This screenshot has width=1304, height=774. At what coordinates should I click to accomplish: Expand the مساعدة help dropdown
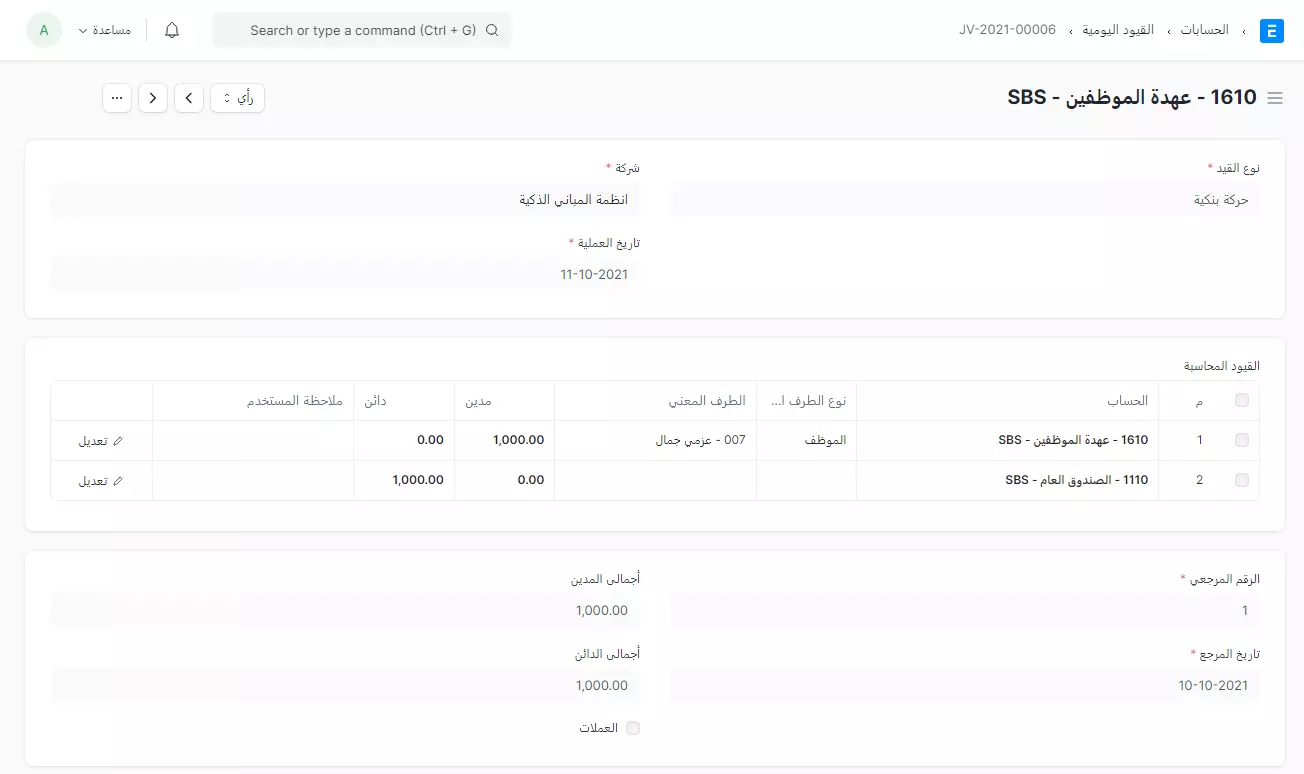tap(105, 30)
